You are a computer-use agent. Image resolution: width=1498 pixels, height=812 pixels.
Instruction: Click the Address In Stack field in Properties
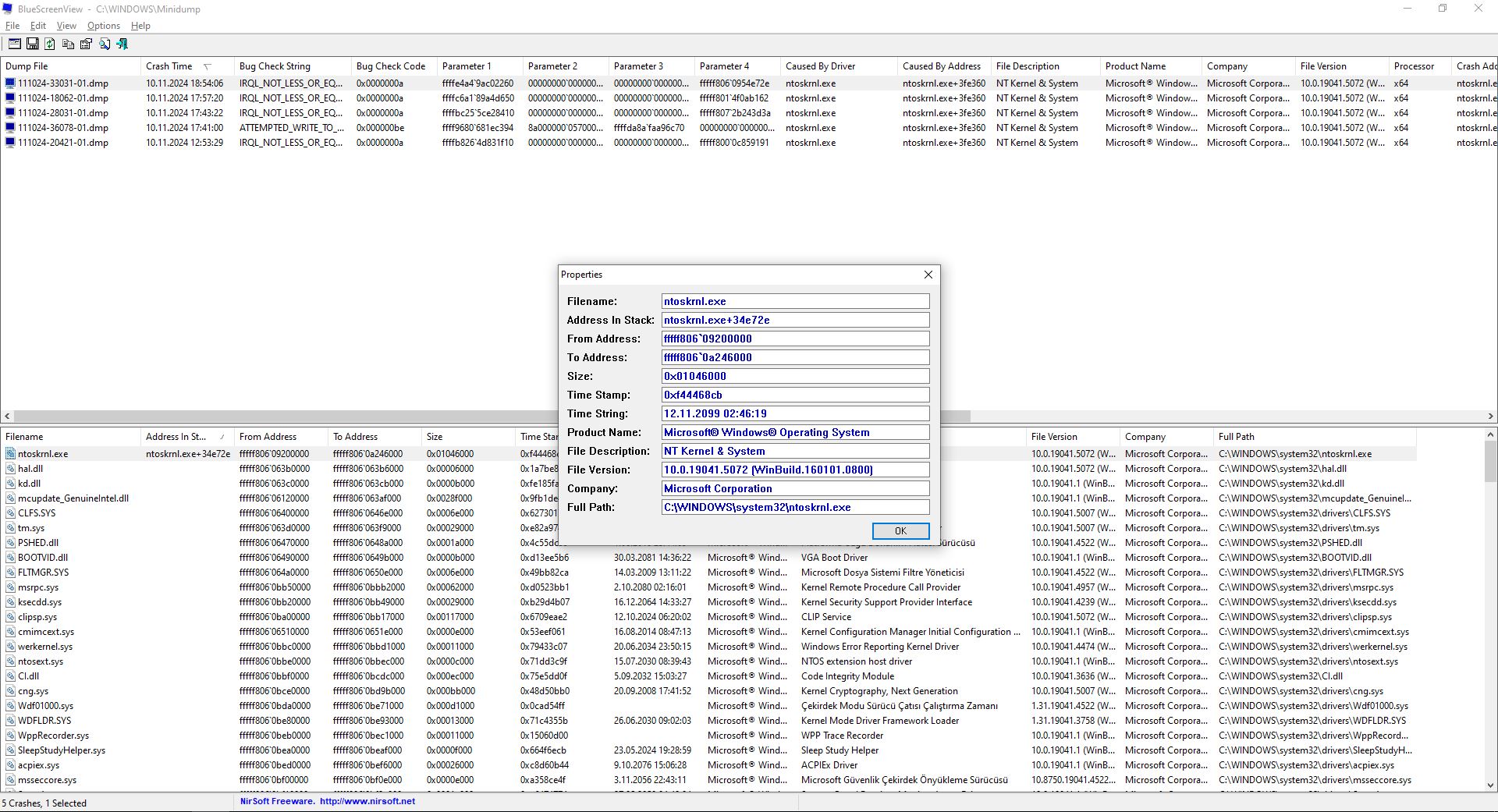(x=795, y=320)
